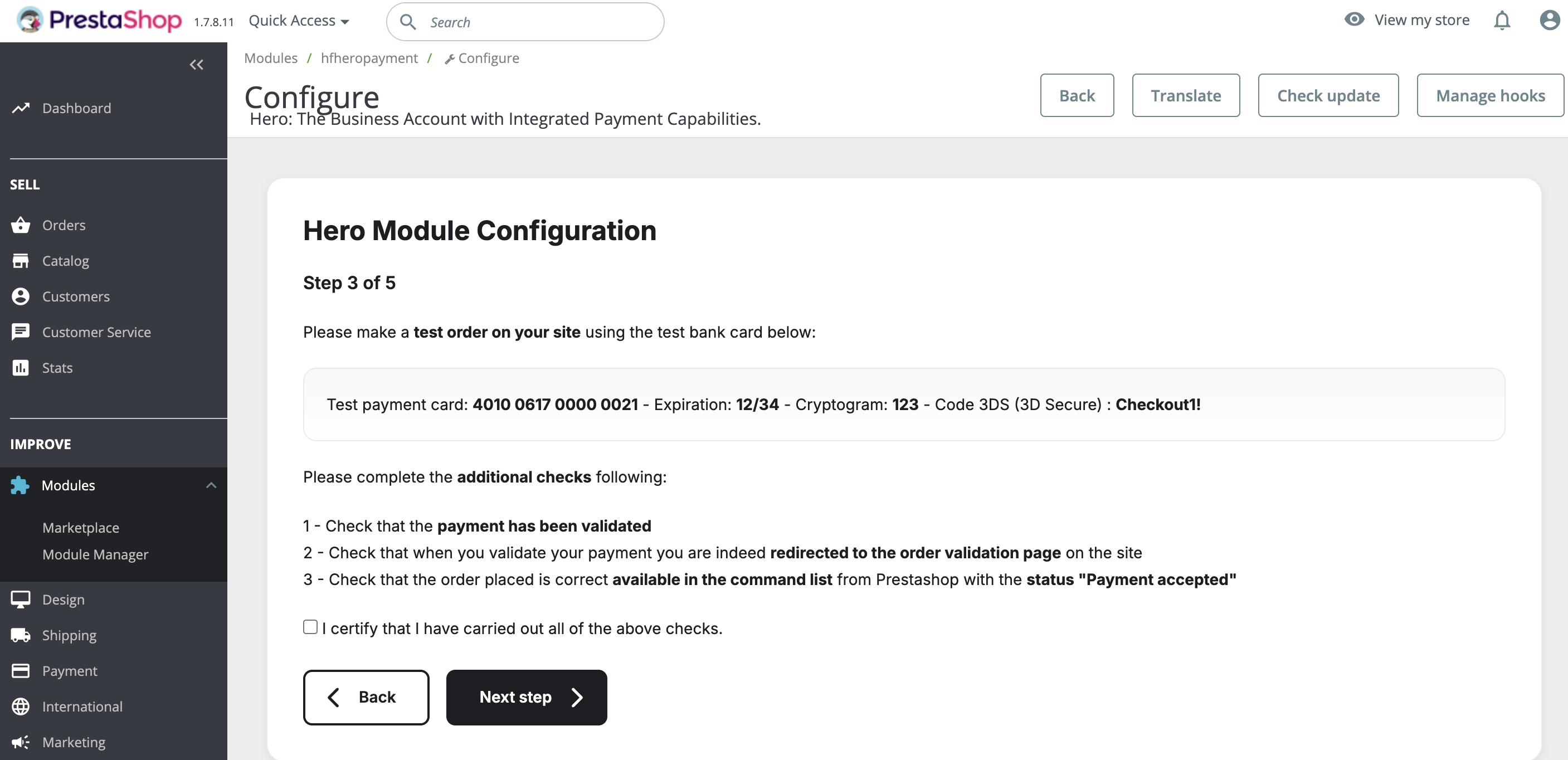Select the Catalog icon in sidebar

click(x=21, y=260)
